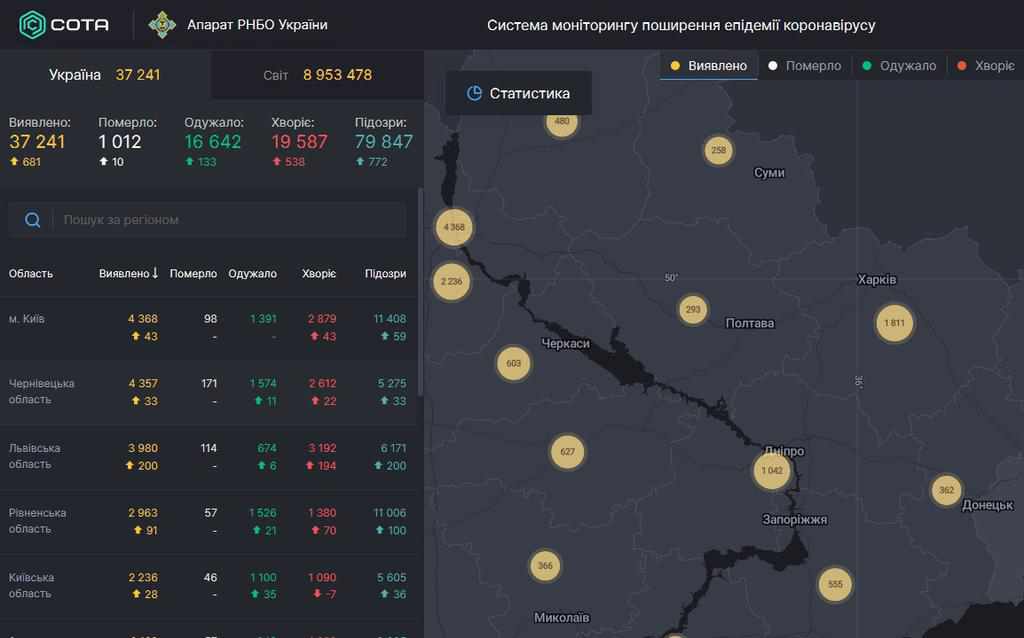The height and width of the screenshot is (638, 1024).
Task: Click the РНБО emblem icon
Action: (x=162, y=24)
